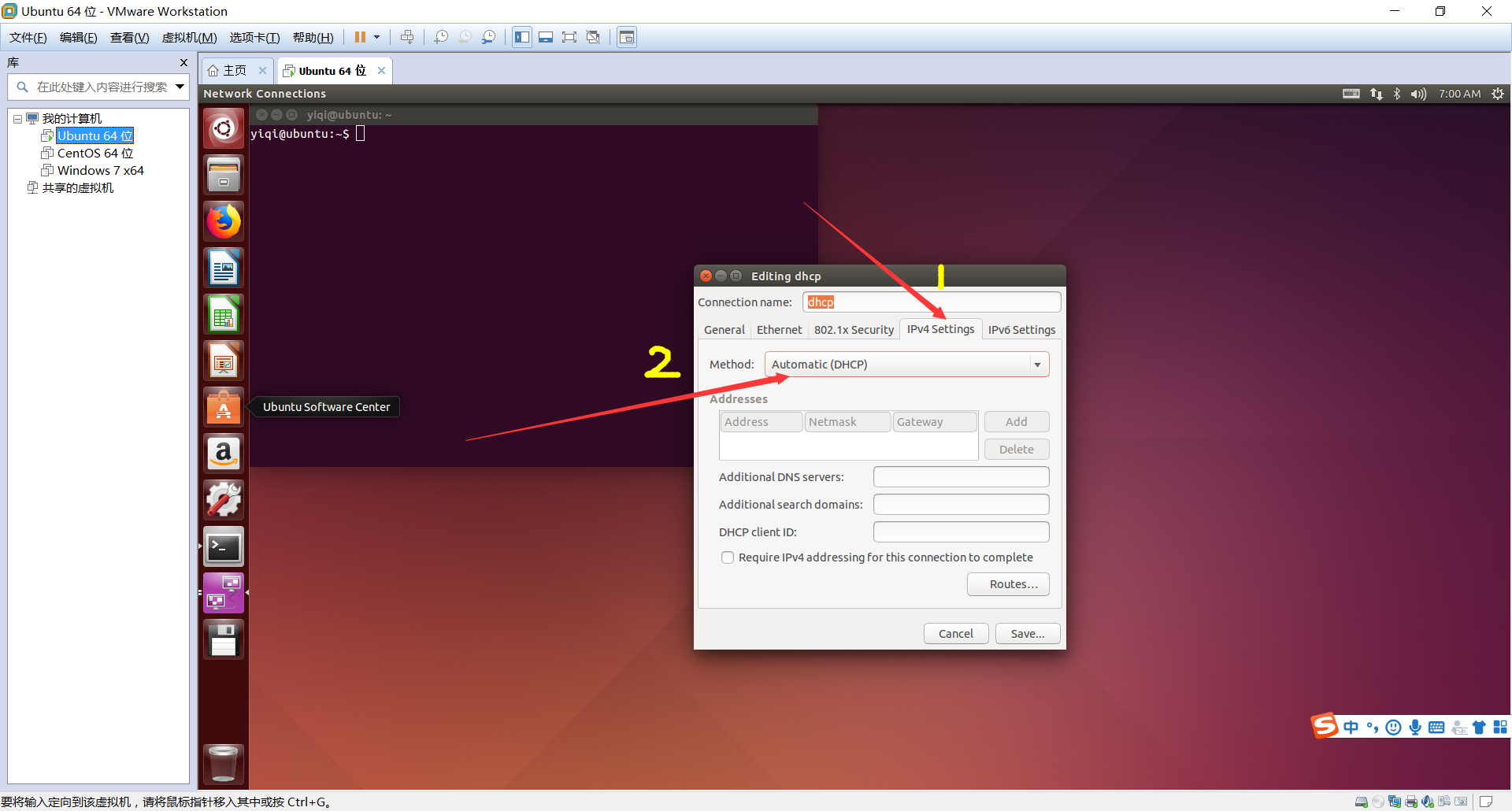Viewport: 1512px width, 811px height.
Task: Collapse the 我的计算机 tree node
Action: tap(17, 119)
